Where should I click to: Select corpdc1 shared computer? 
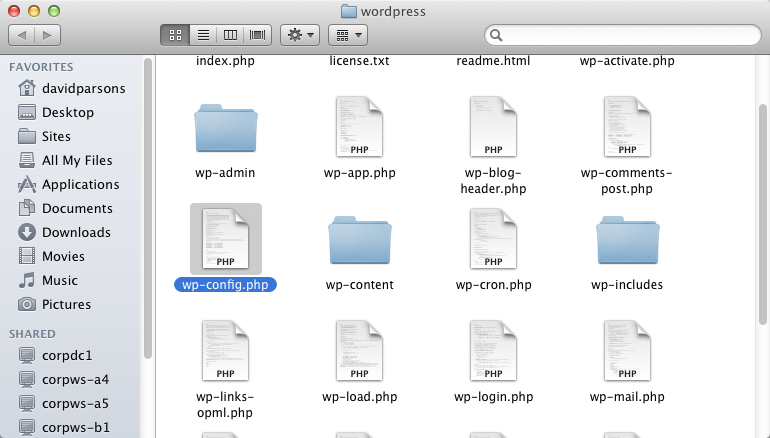tap(69, 356)
